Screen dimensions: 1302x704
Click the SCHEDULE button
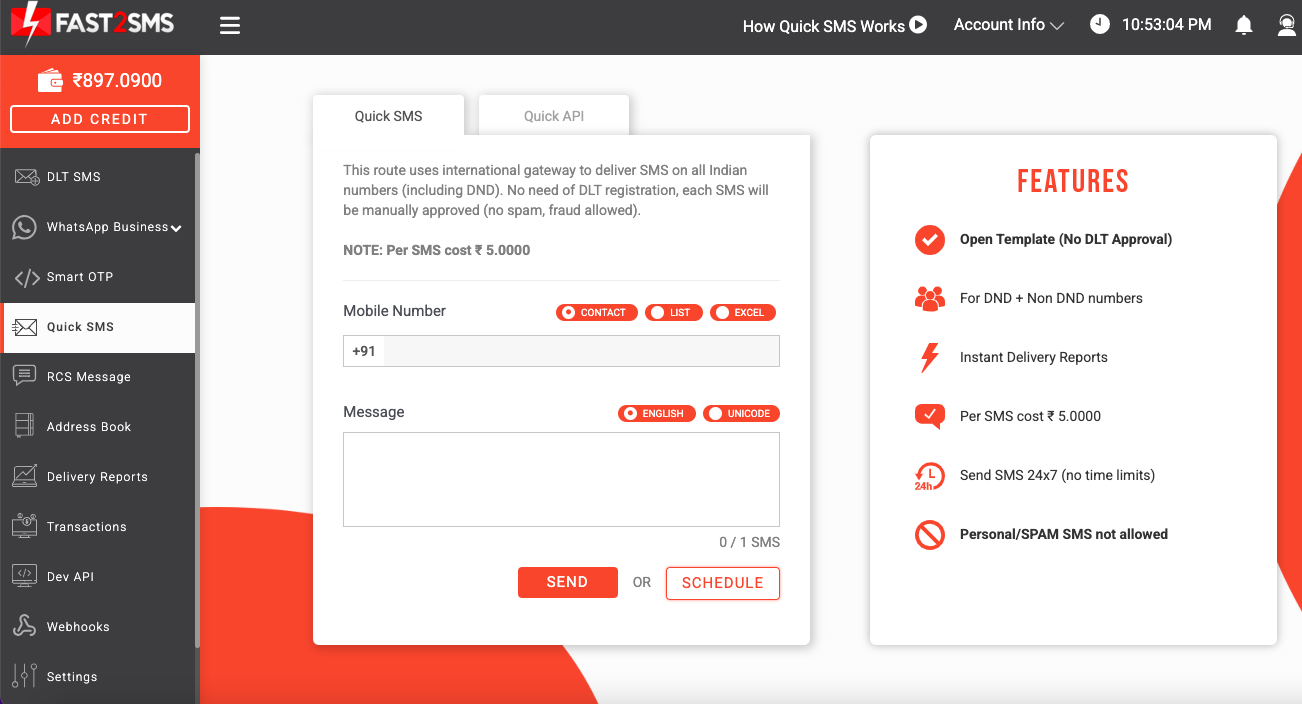pyautogui.click(x=723, y=583)
